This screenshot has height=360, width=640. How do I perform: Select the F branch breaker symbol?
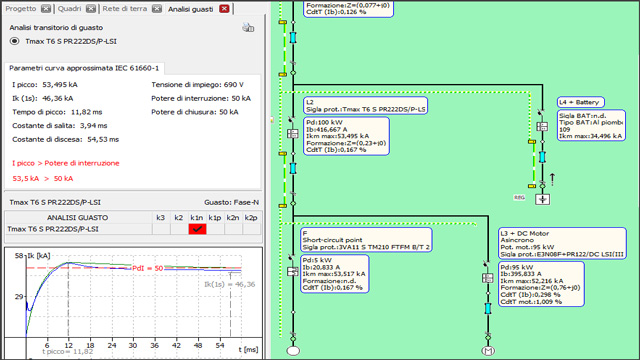coord(293,271)
